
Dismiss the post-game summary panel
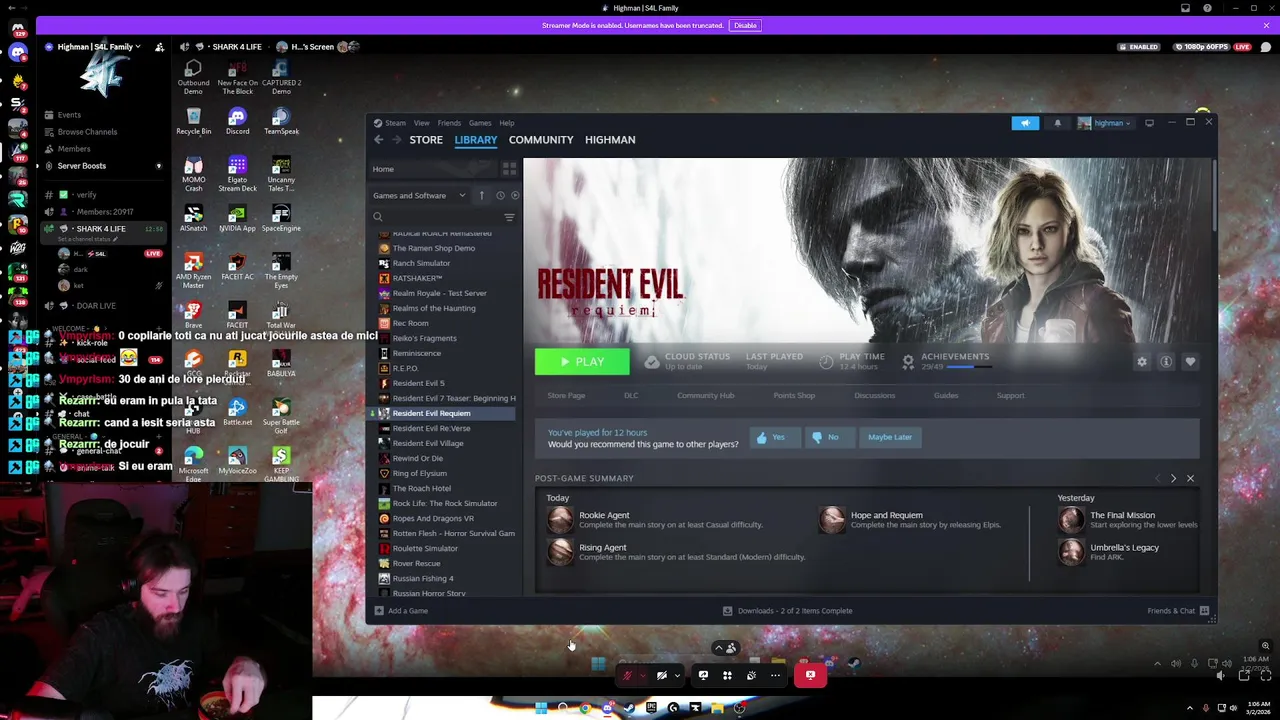click(x=1190, y=479)
